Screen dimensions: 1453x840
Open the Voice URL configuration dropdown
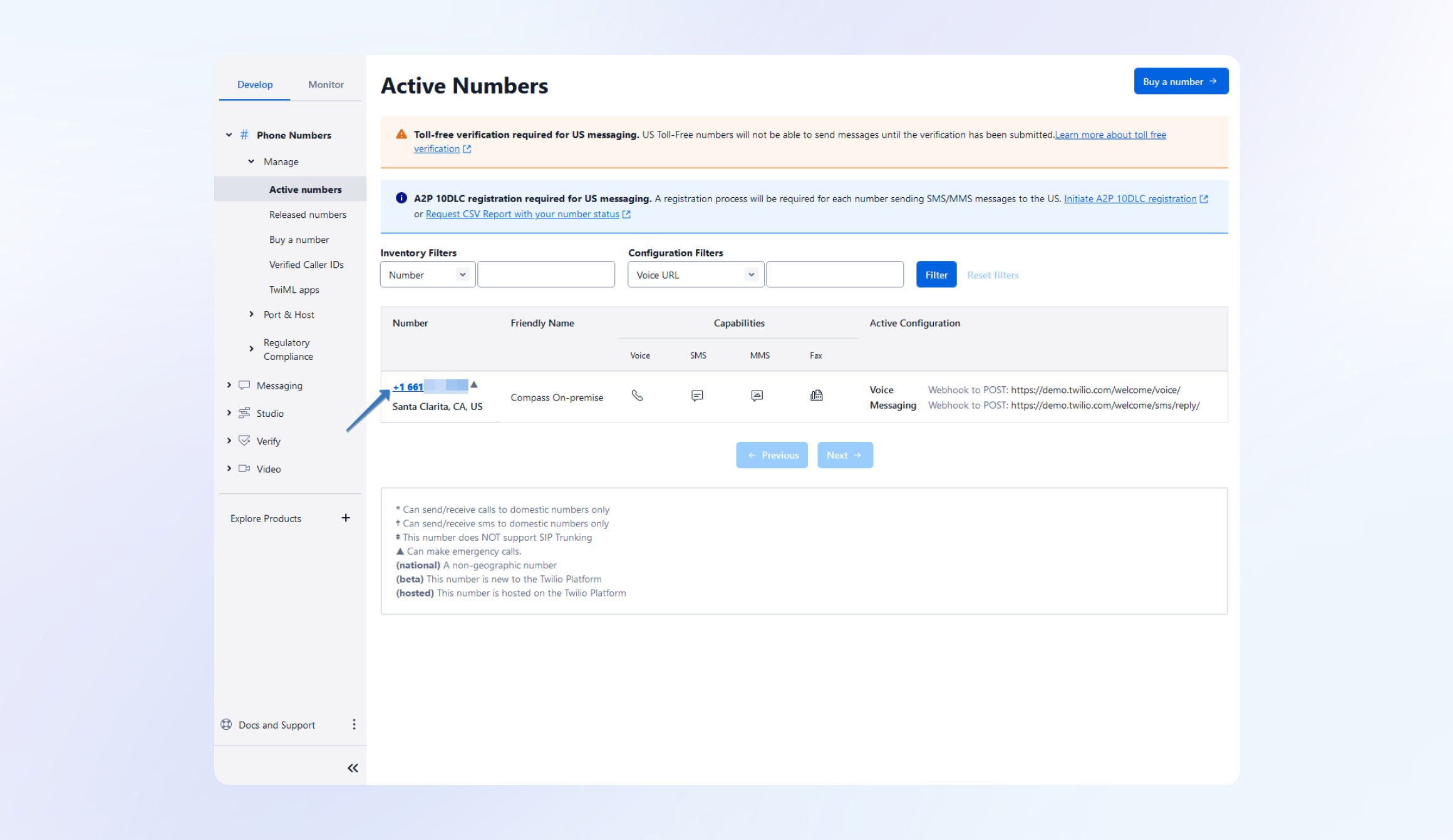pyautogui.click(x=695, y=275)
